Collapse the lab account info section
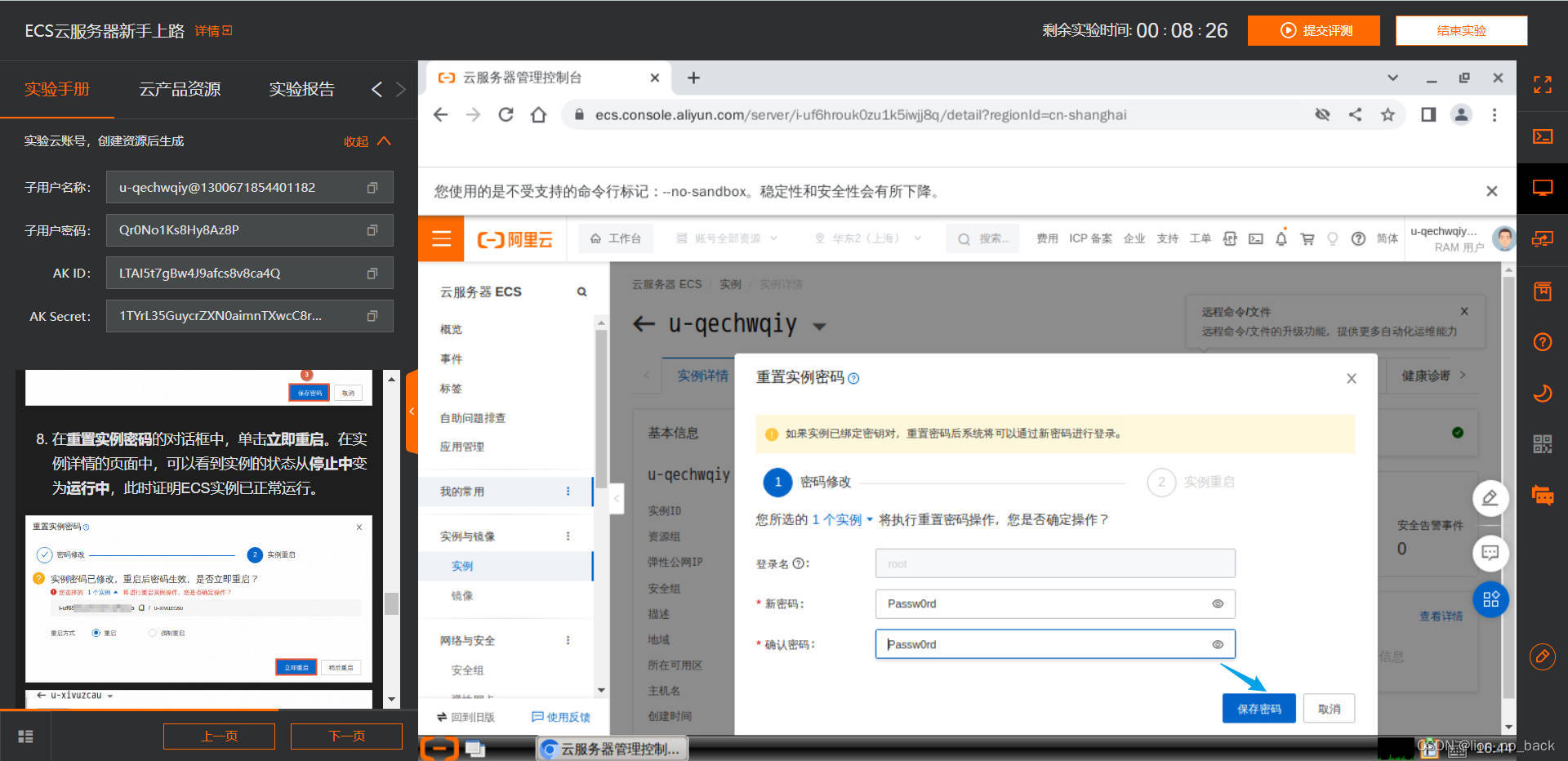The image size is (1568, 761). pos(367,141)
